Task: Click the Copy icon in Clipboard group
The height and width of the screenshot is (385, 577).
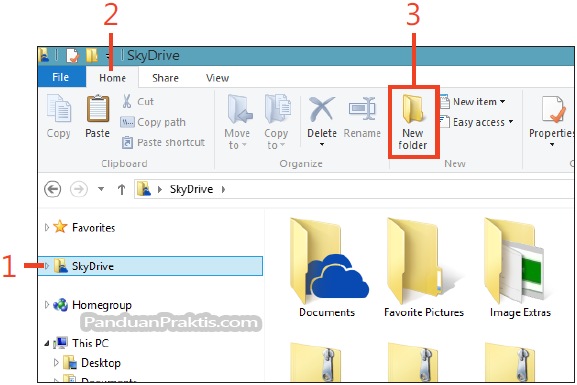Action: (59, 107)
